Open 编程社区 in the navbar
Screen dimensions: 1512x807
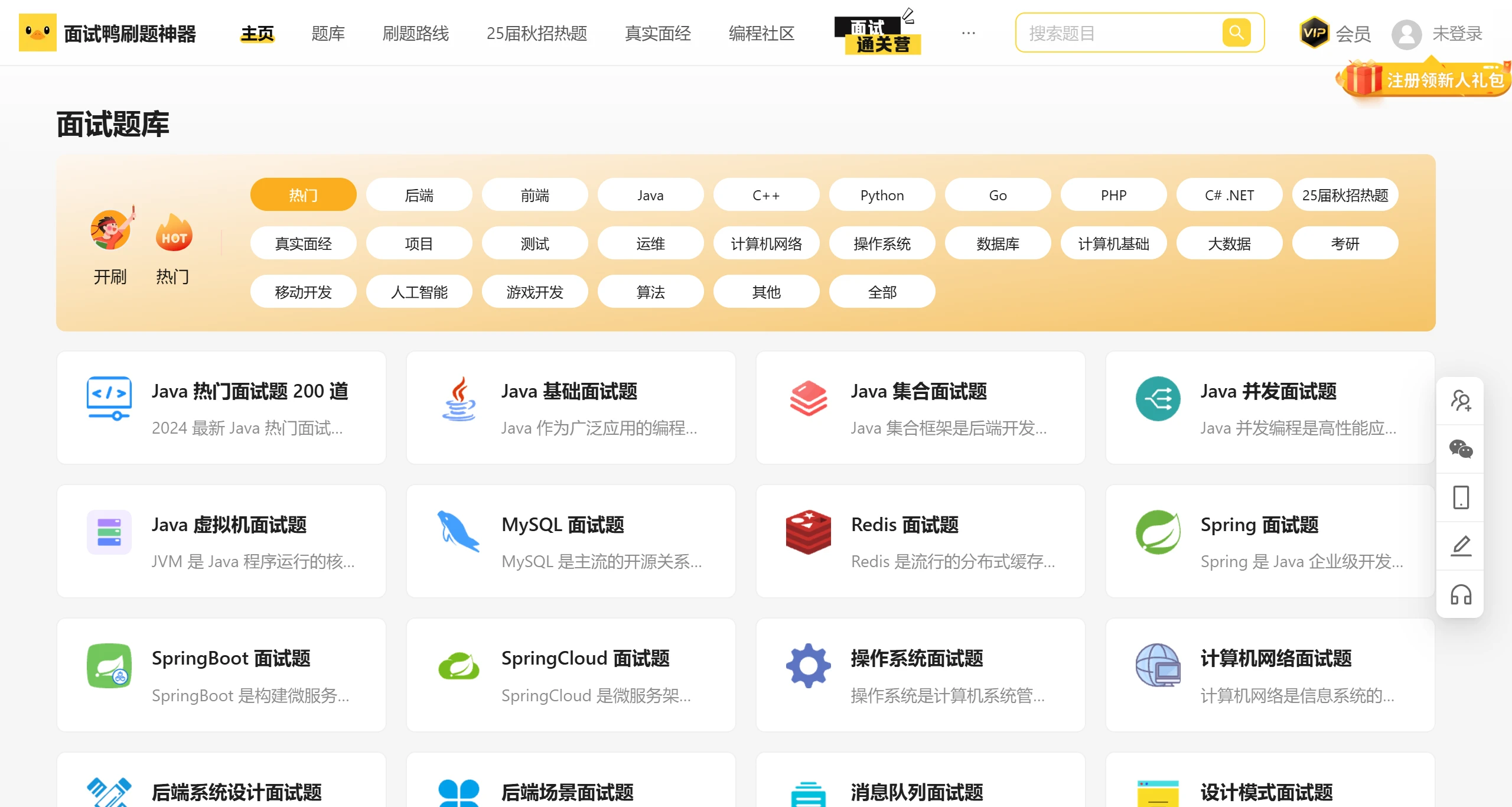coord(762,34)
